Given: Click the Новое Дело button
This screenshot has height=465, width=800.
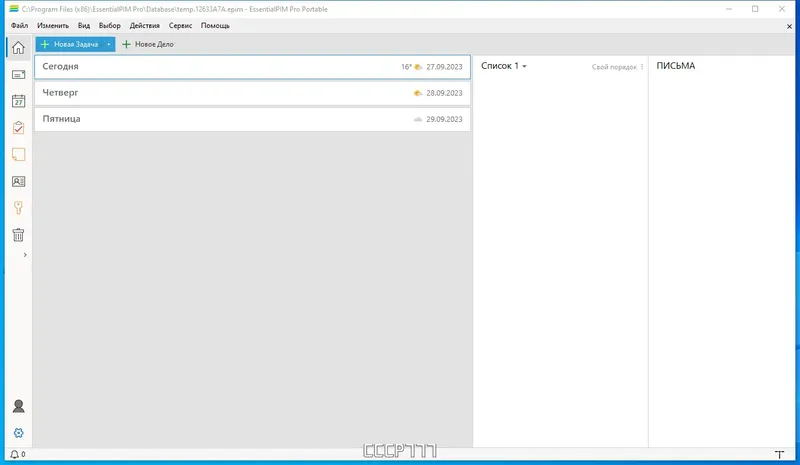Looking at the screenshot, I should point(148,44).
